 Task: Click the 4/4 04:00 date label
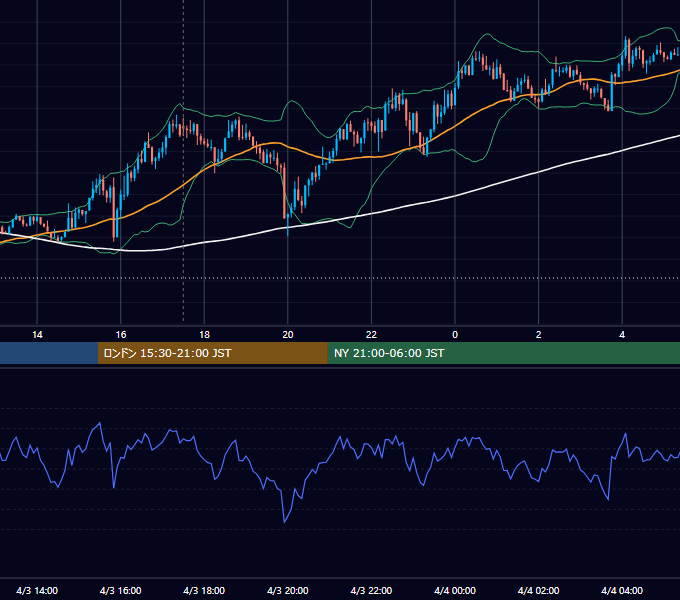tap(622, 590)
